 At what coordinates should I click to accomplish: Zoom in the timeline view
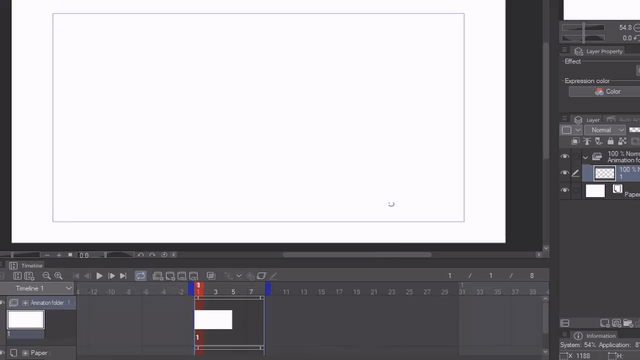(58, 276)
